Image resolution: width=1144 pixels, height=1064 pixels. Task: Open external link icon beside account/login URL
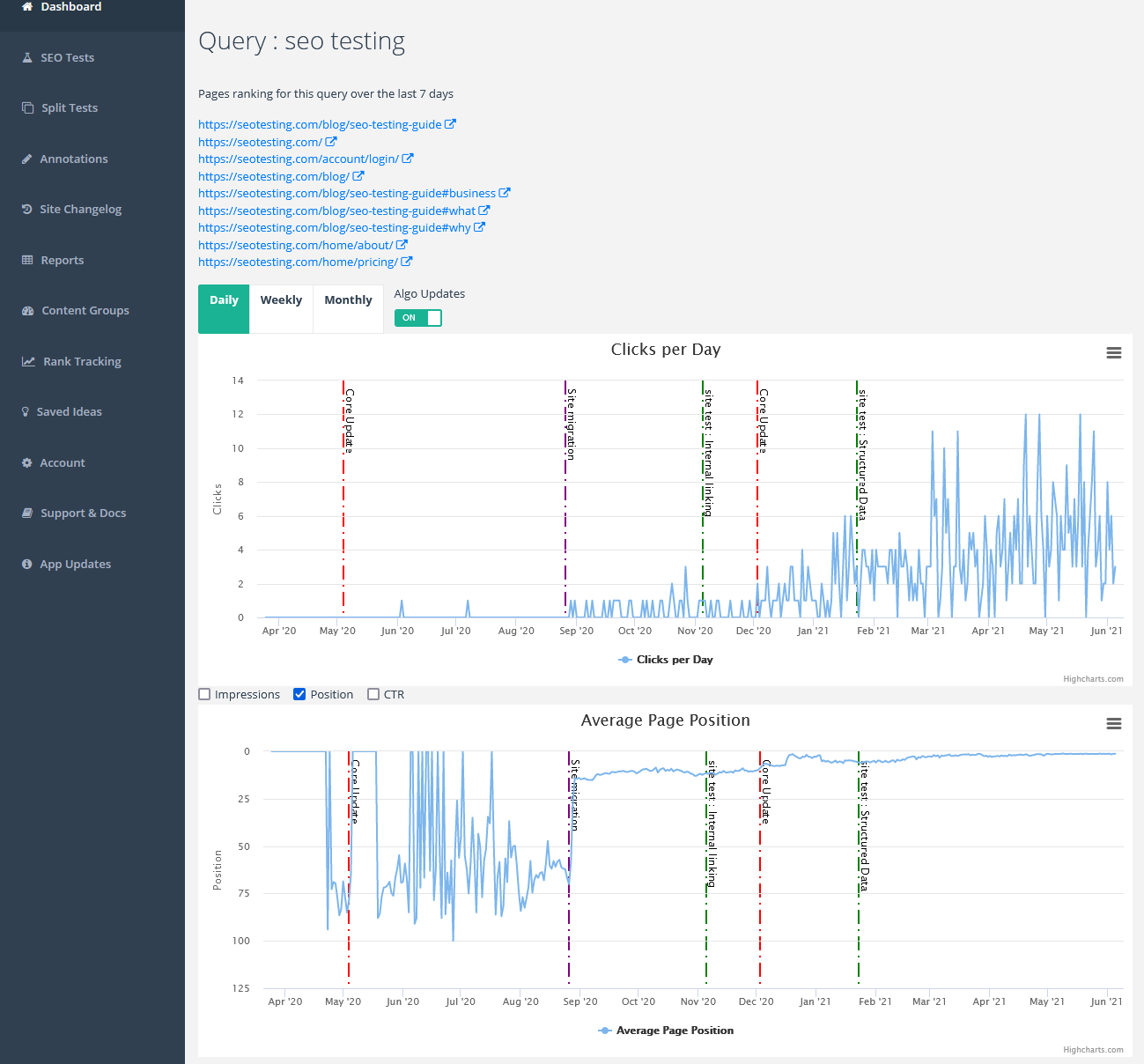pos(408,159)
